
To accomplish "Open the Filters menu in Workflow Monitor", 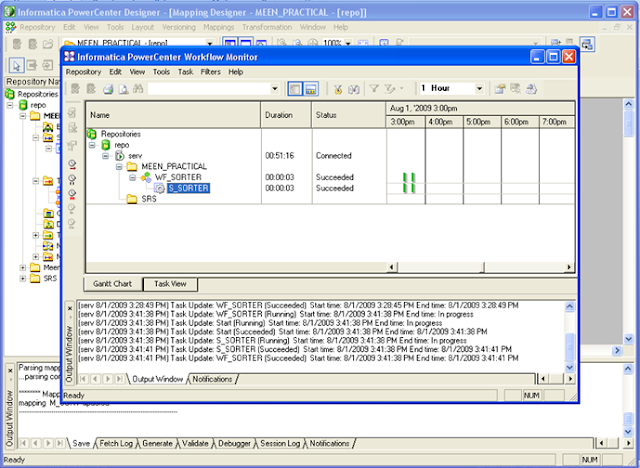I will pyautogui.click(x=210, y=72).
